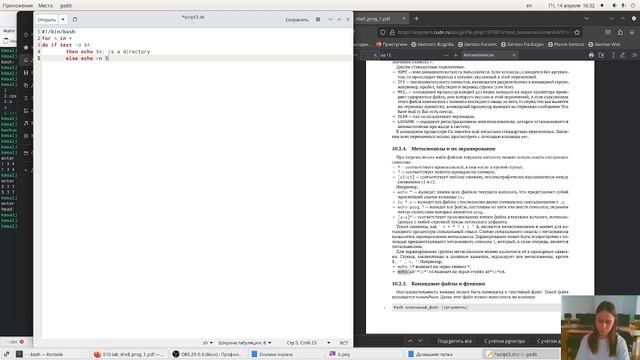Open language selector 'sh' in gedit status bar
The width and height of the screenshot is (640, 360).
tap(208, 343)
